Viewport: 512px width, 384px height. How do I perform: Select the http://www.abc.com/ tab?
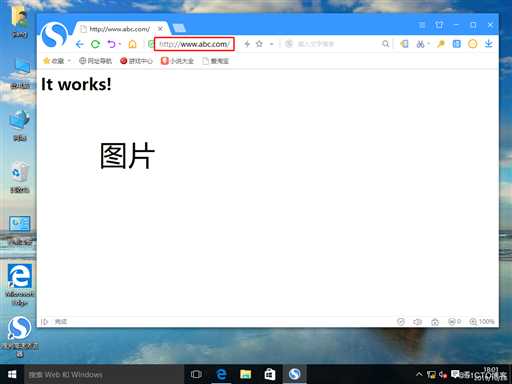coord(119,29)
